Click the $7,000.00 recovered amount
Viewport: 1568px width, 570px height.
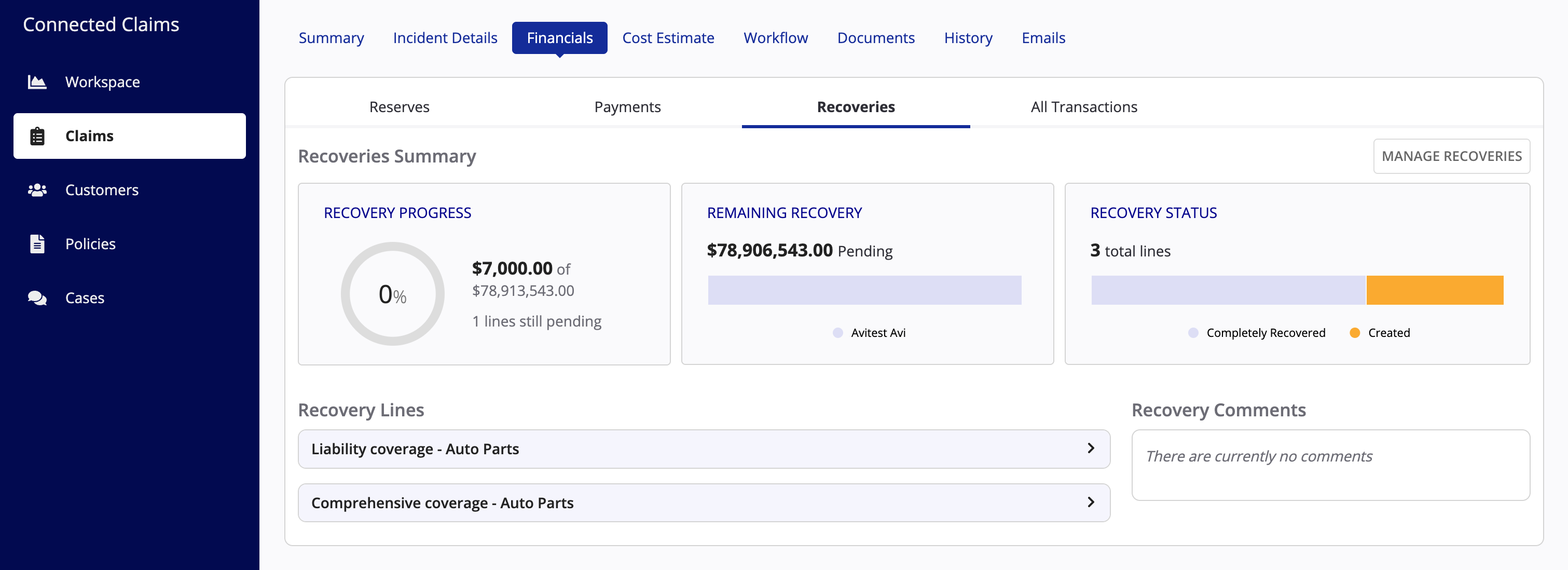coord(512,268)
